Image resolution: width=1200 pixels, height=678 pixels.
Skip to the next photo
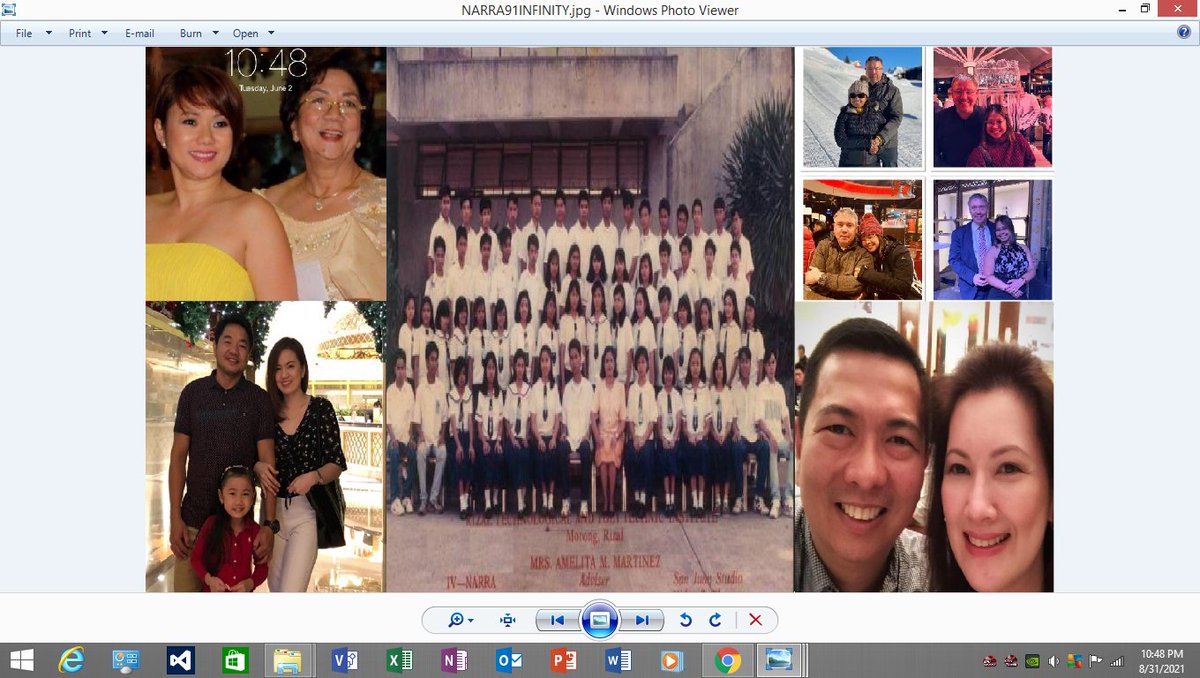coord(642,620)
